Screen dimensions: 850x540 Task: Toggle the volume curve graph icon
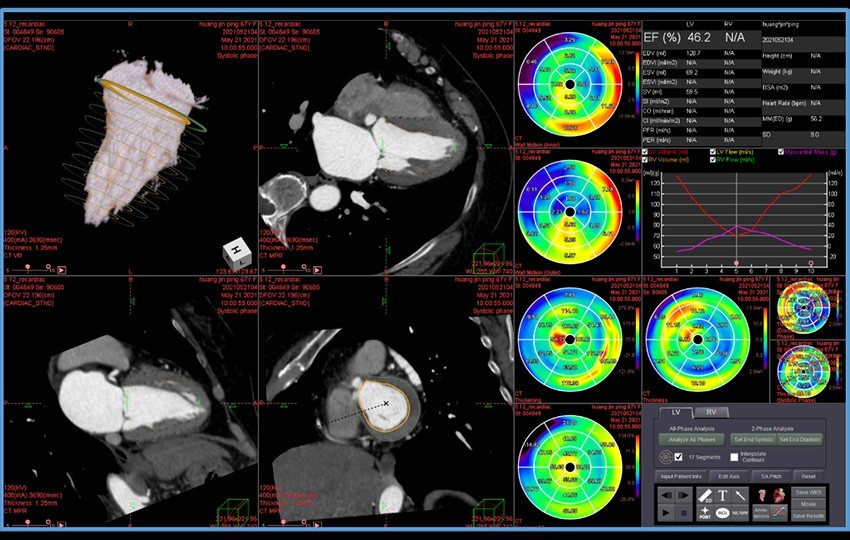[779, 513]
